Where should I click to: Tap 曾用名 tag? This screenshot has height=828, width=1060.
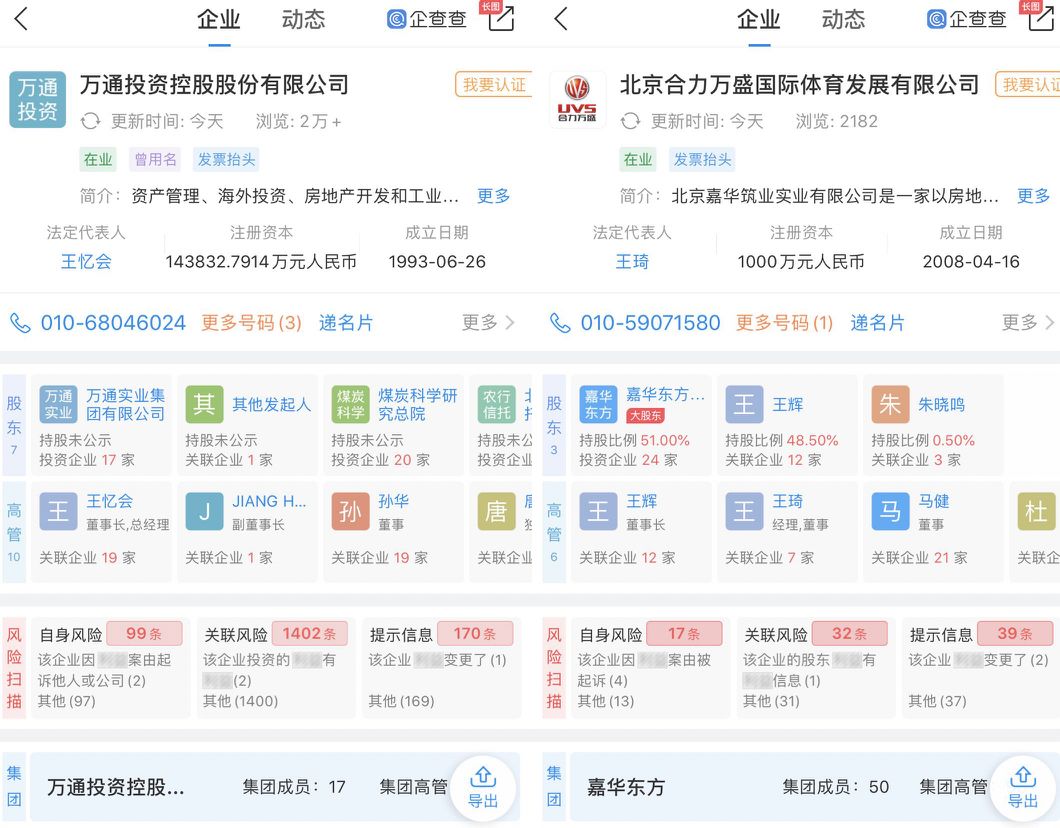(x=155, y=160)
